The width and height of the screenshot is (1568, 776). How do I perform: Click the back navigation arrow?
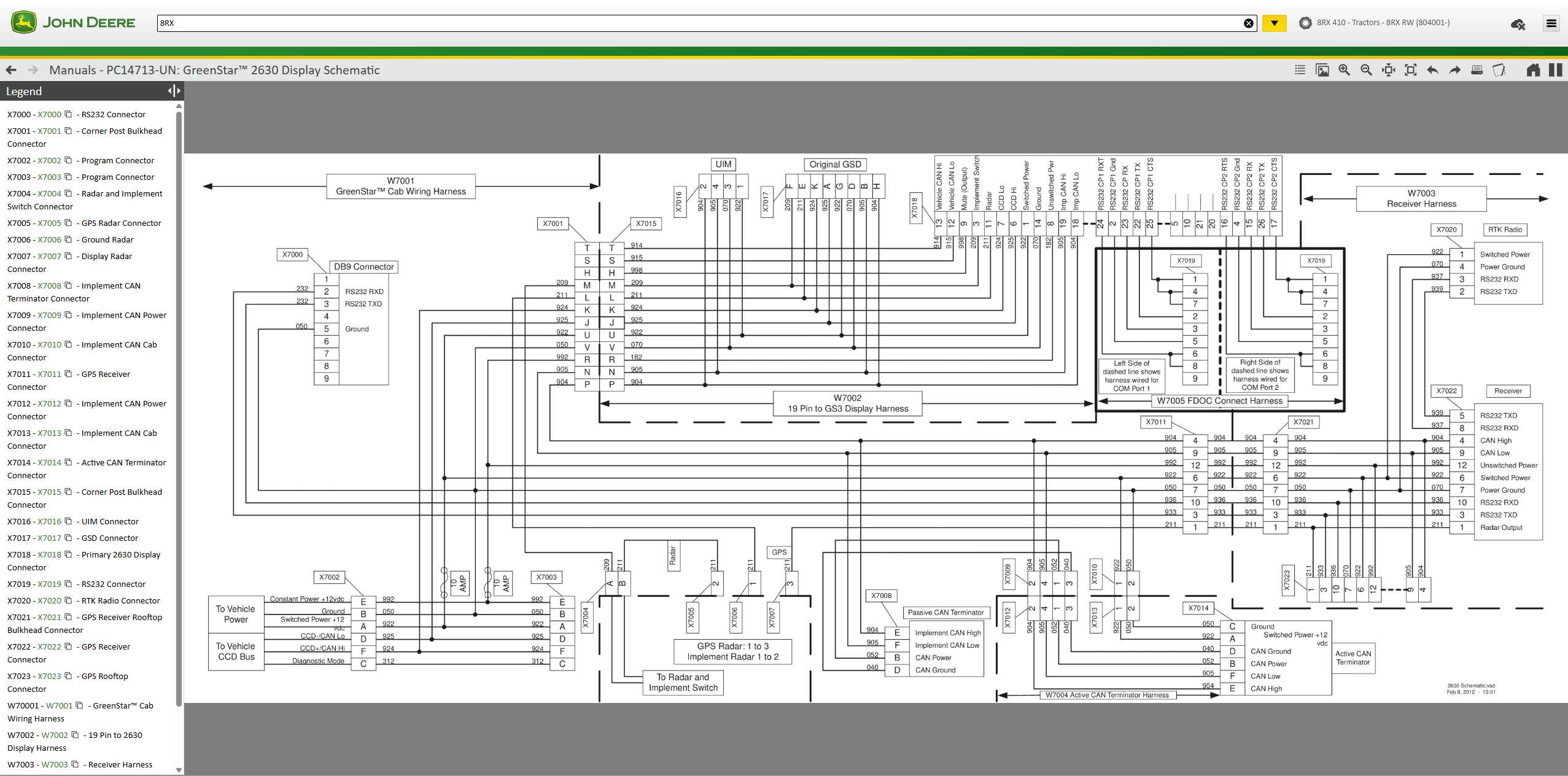(10, 69)
